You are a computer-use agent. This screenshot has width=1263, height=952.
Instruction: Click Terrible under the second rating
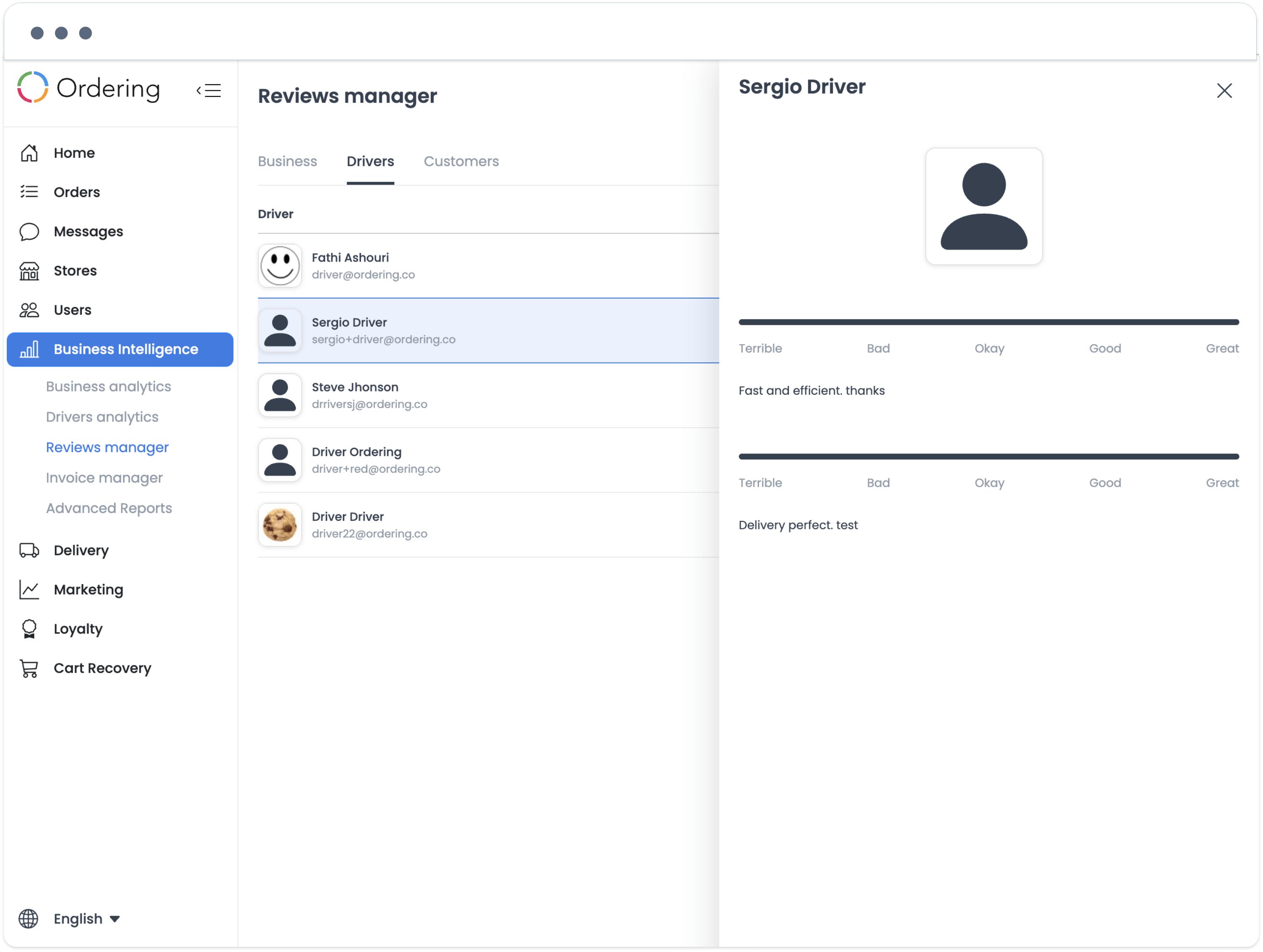point(760,483)
